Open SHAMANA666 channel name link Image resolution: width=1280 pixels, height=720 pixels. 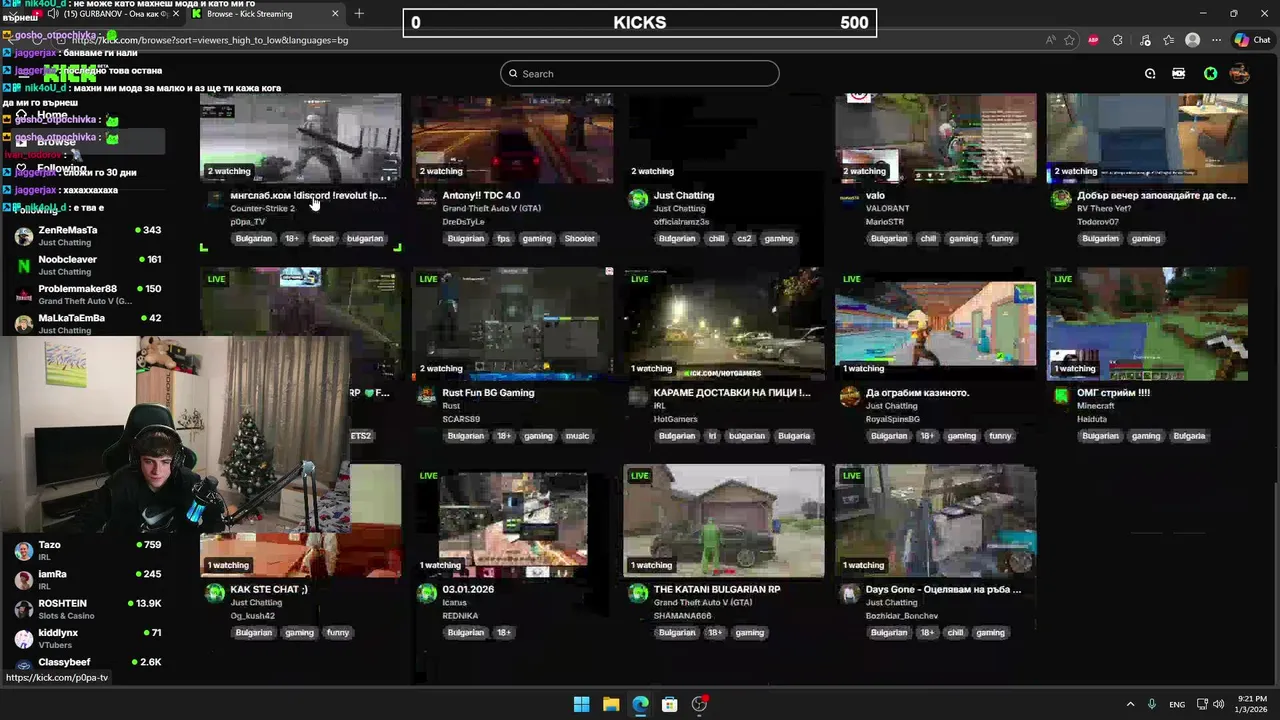[x=683, y=615]
